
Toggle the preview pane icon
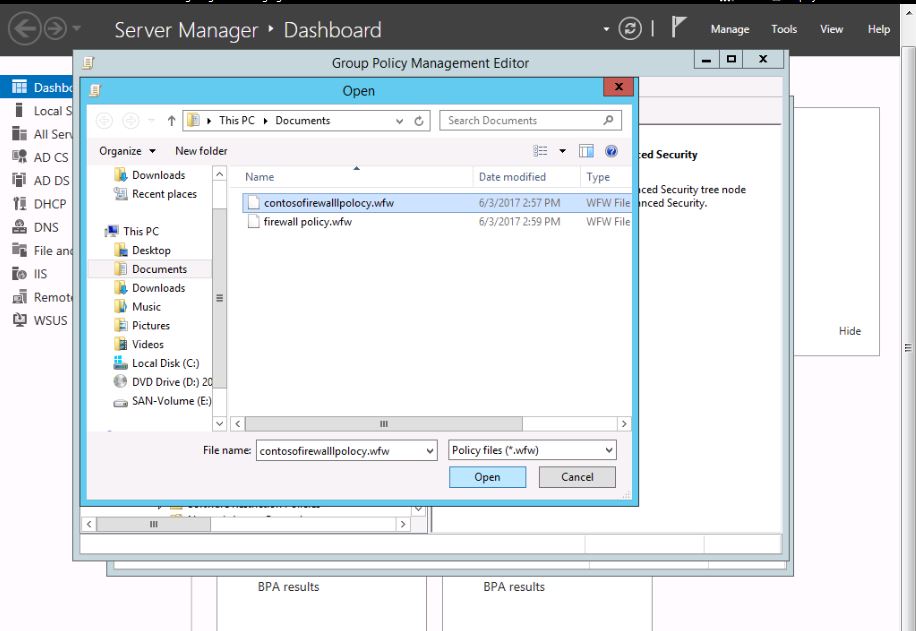tap(586, 151)
